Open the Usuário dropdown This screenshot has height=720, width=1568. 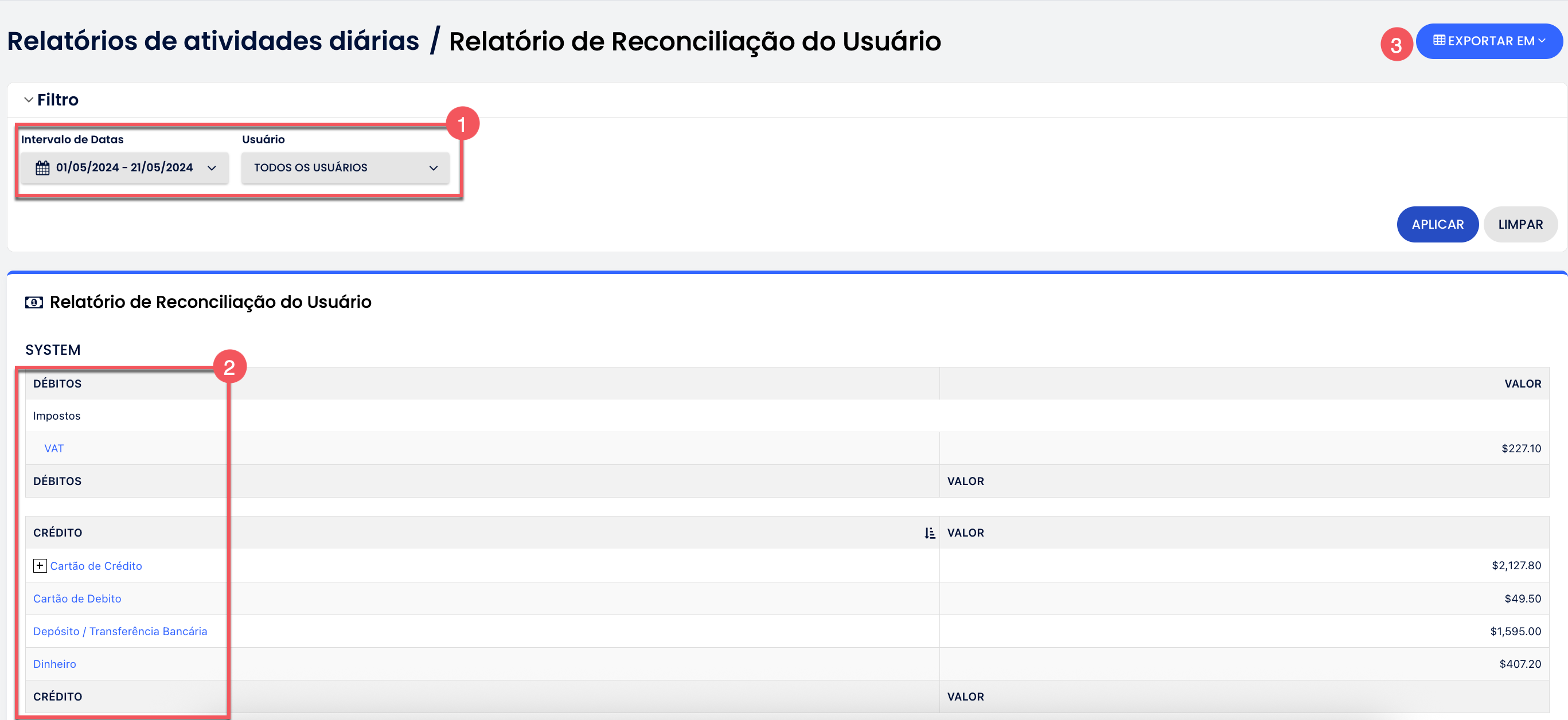345,168
